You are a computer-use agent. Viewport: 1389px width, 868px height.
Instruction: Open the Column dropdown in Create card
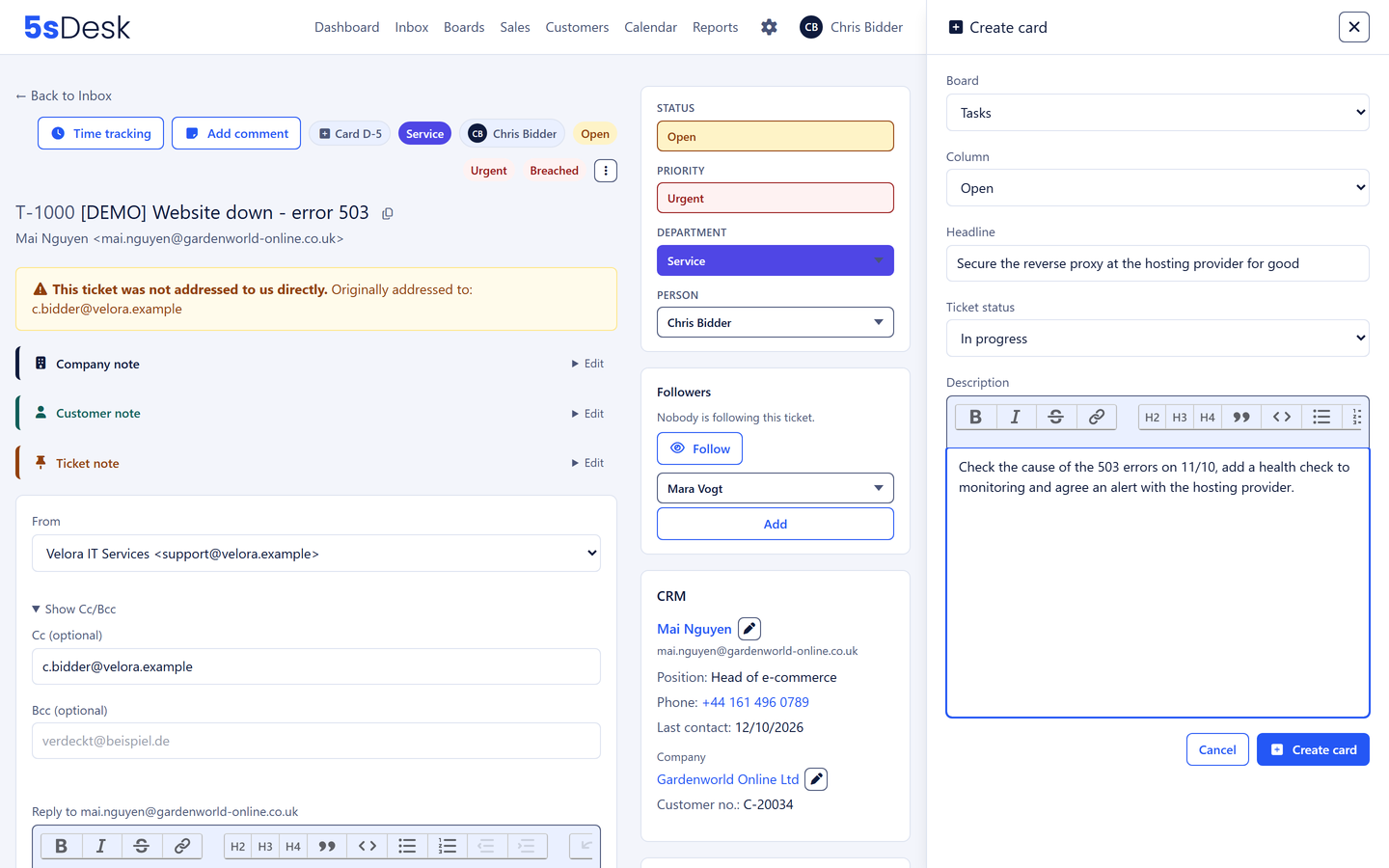1157,188
